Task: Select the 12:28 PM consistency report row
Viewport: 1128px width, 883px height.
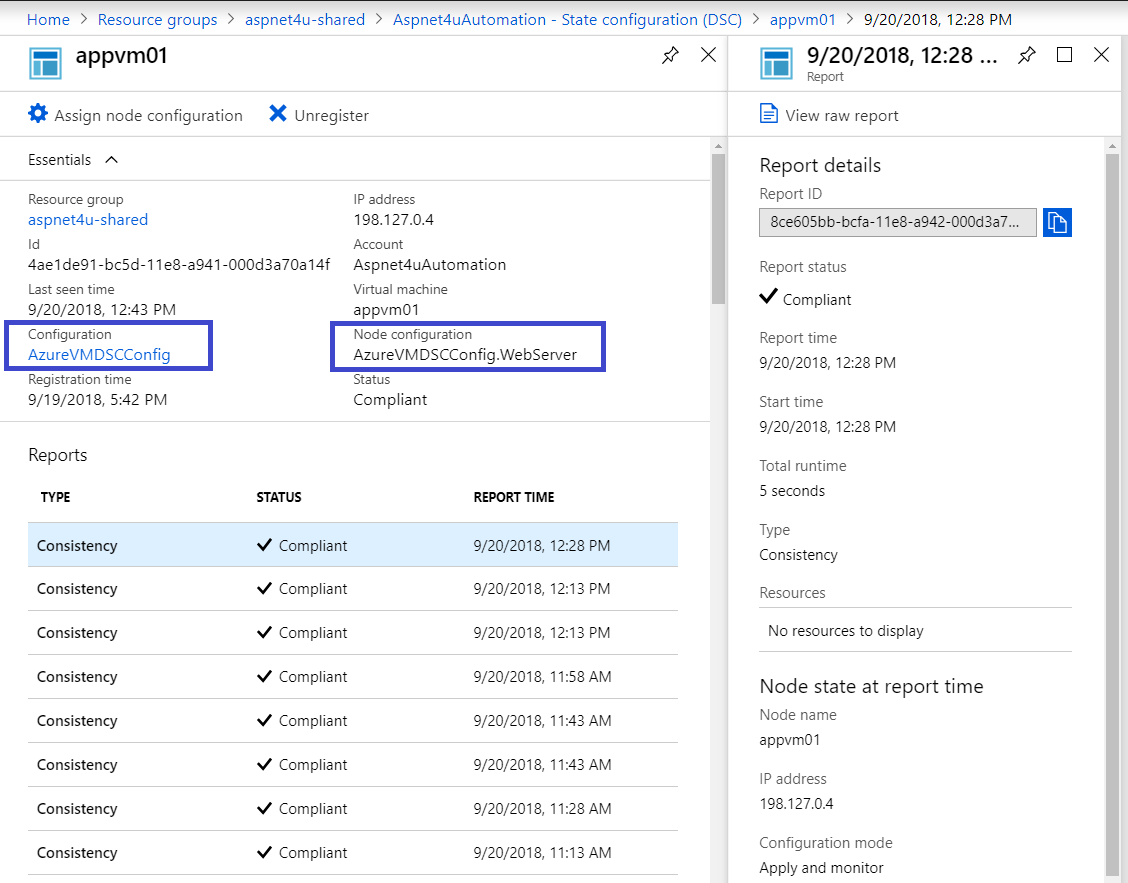Action: 352,546
